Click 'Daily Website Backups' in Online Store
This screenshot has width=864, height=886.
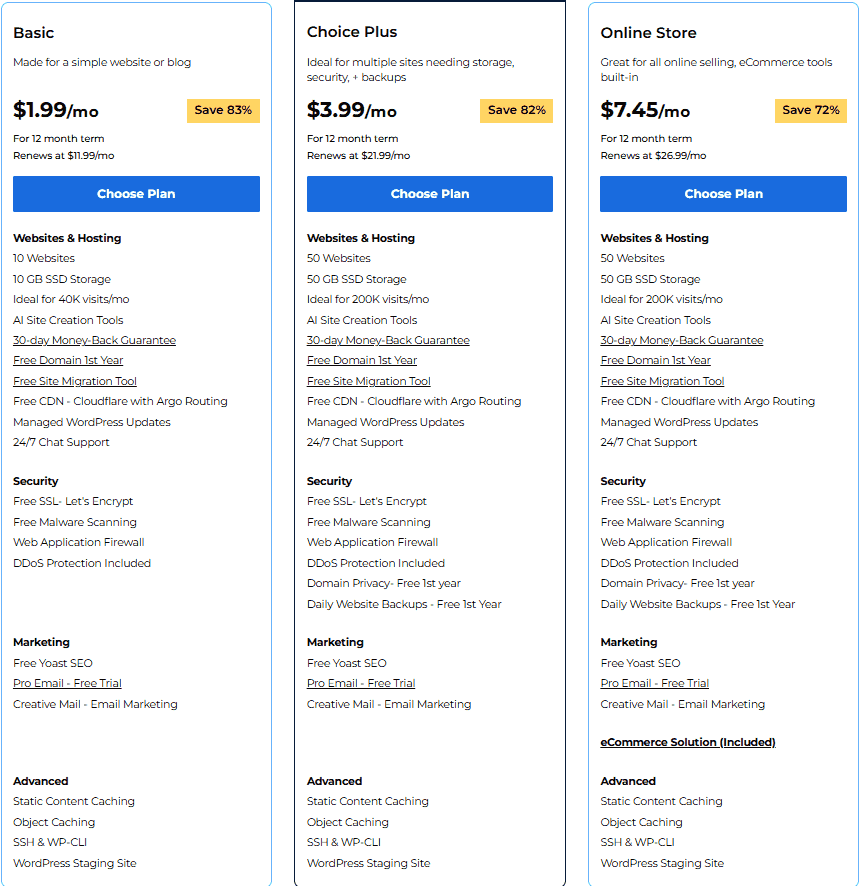(697, 604)
